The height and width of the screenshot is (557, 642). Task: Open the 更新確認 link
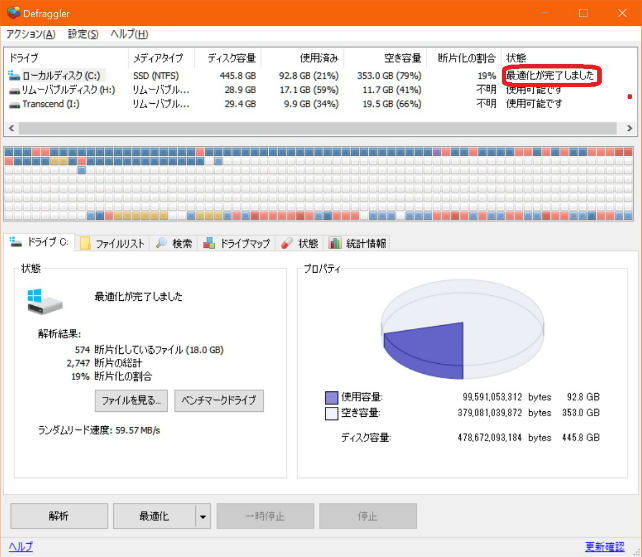click(x=605, y=546)
